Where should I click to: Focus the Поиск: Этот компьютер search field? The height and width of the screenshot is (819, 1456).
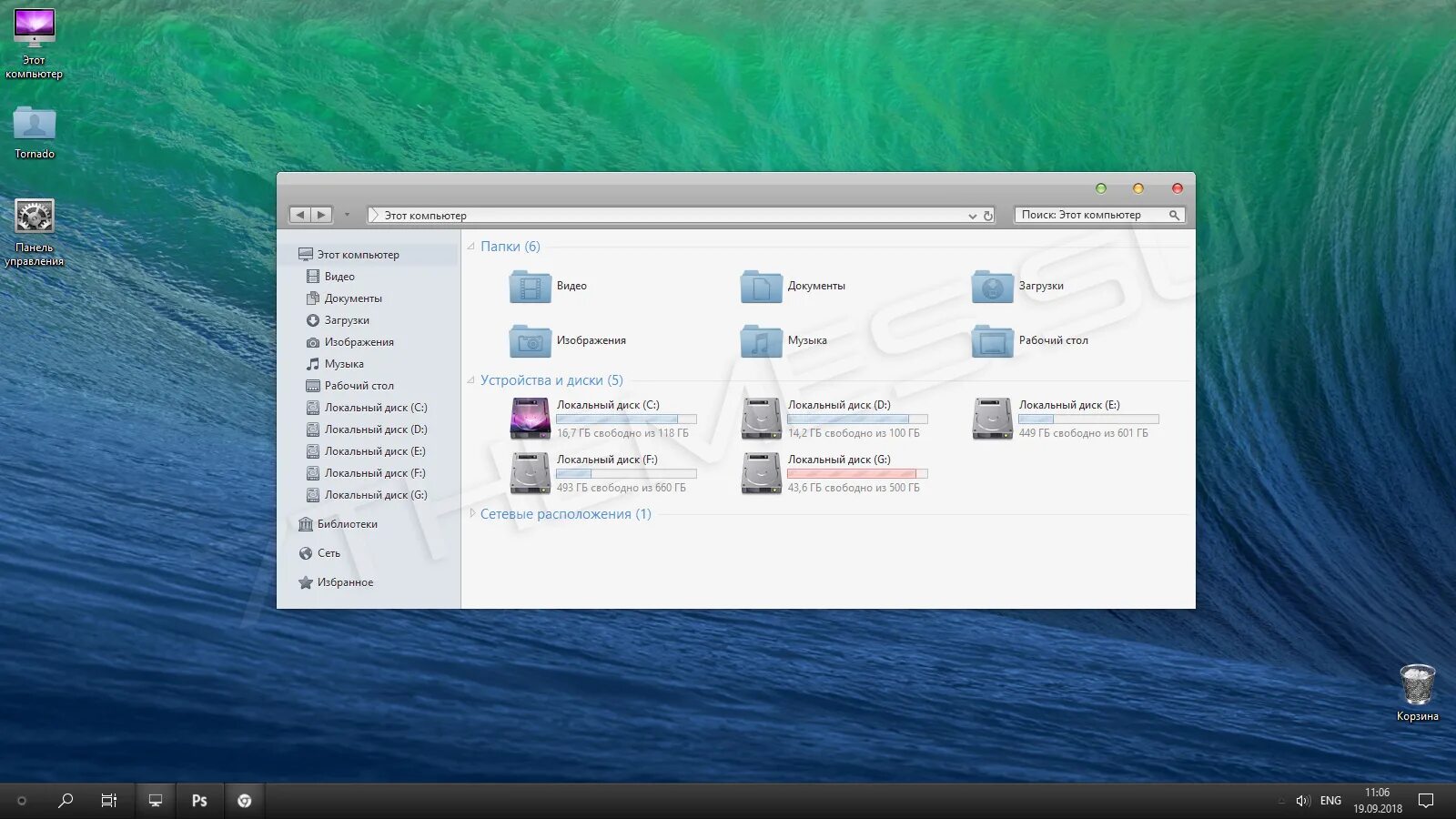1099,215
